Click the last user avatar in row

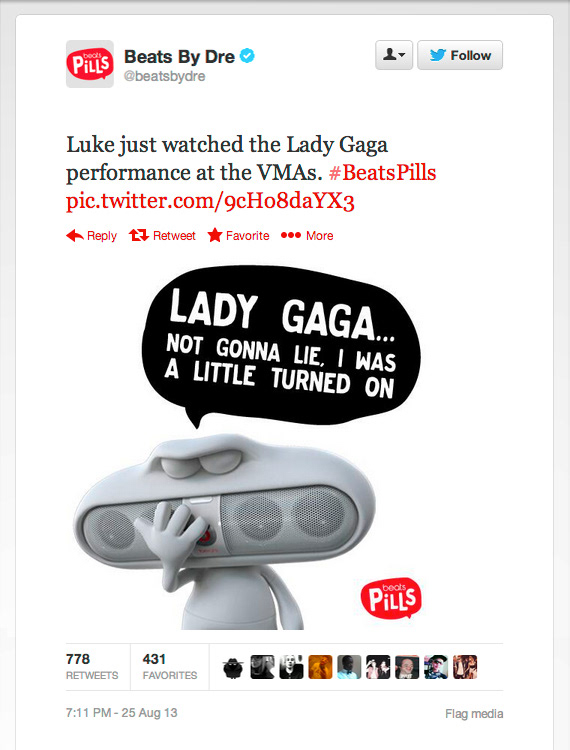point(465,667)
